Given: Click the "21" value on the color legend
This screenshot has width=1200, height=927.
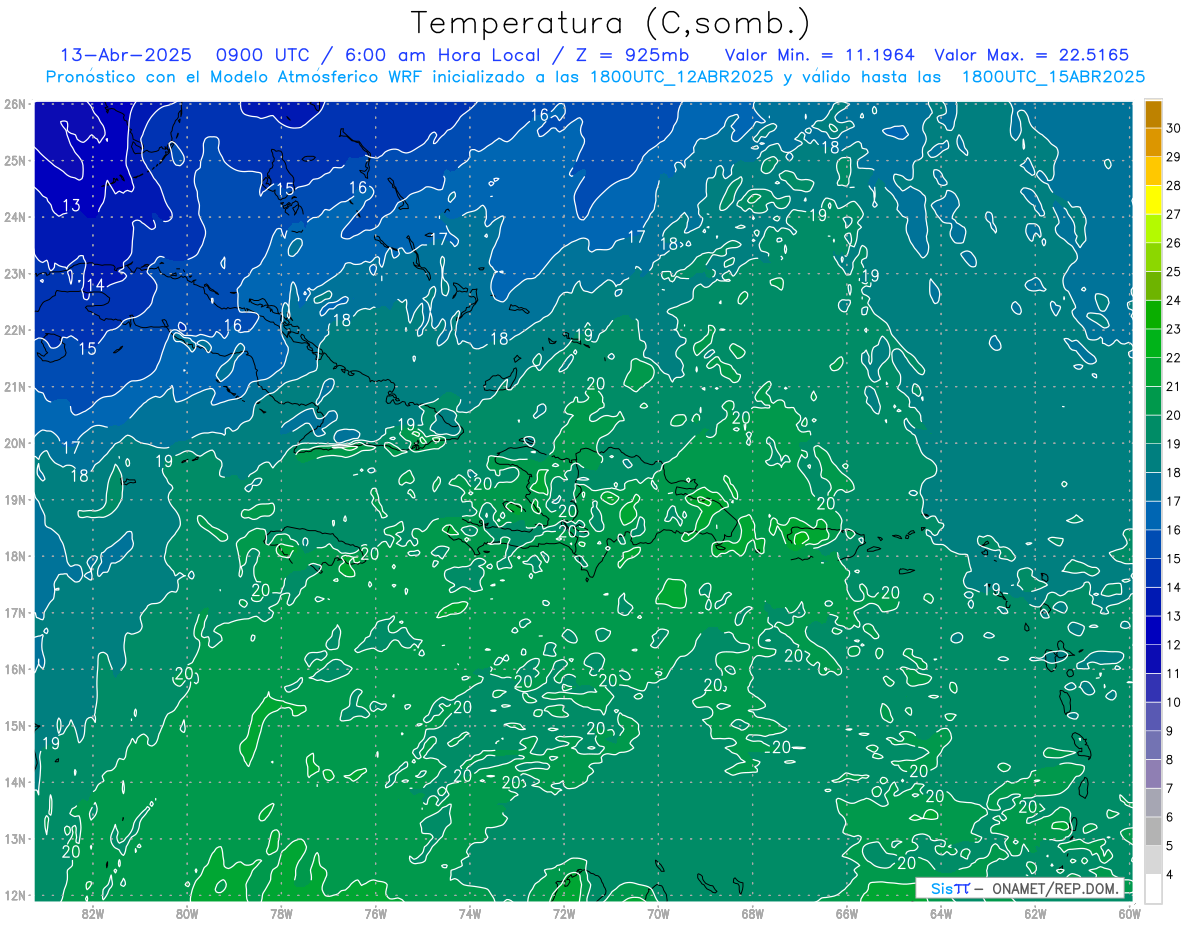Looking at the screenshot, I should [1174, 386].
